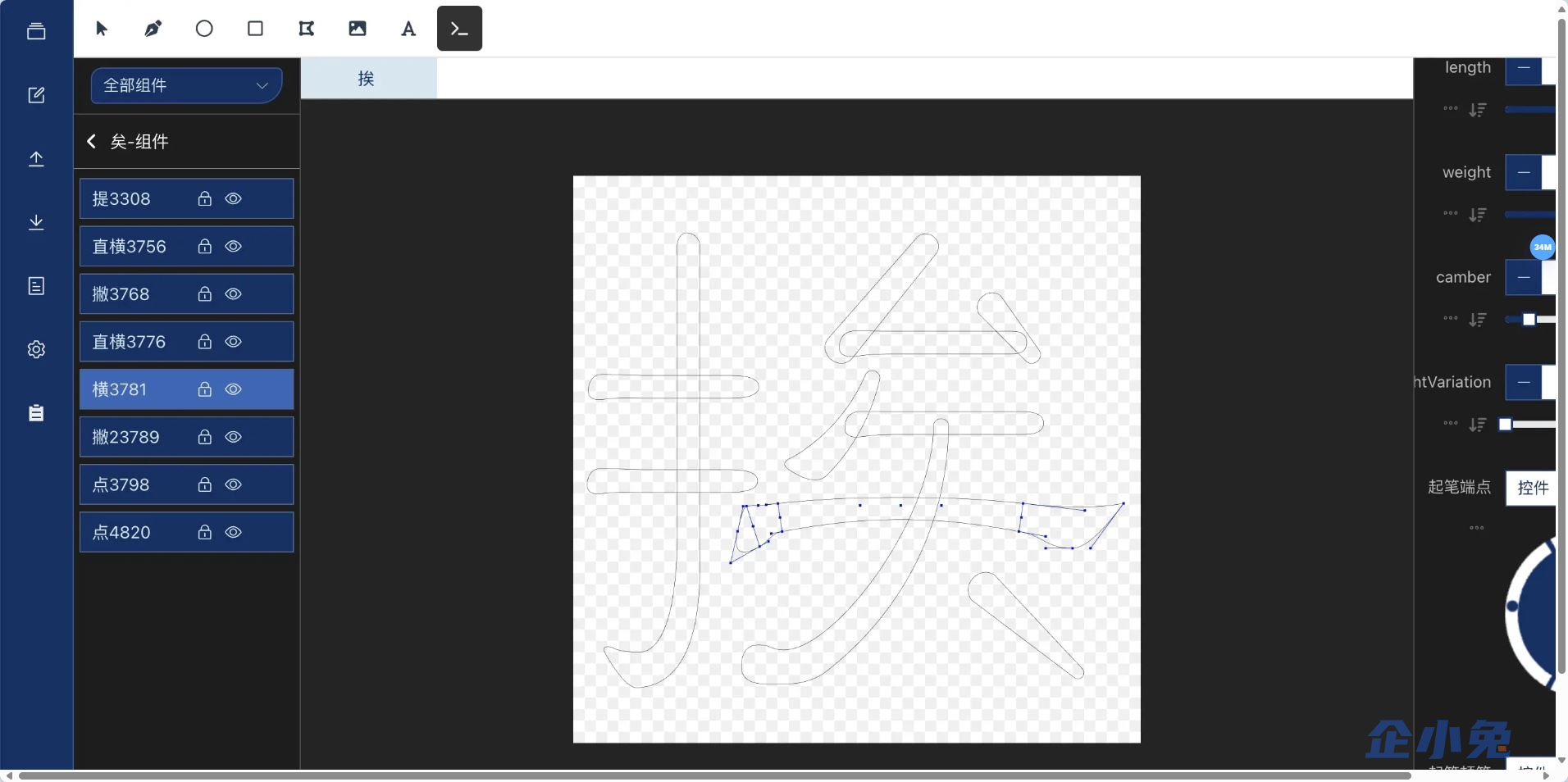This screenshot has width=1568, height=782.
Task: Select the rectangle shape tool
Action: 254,28
